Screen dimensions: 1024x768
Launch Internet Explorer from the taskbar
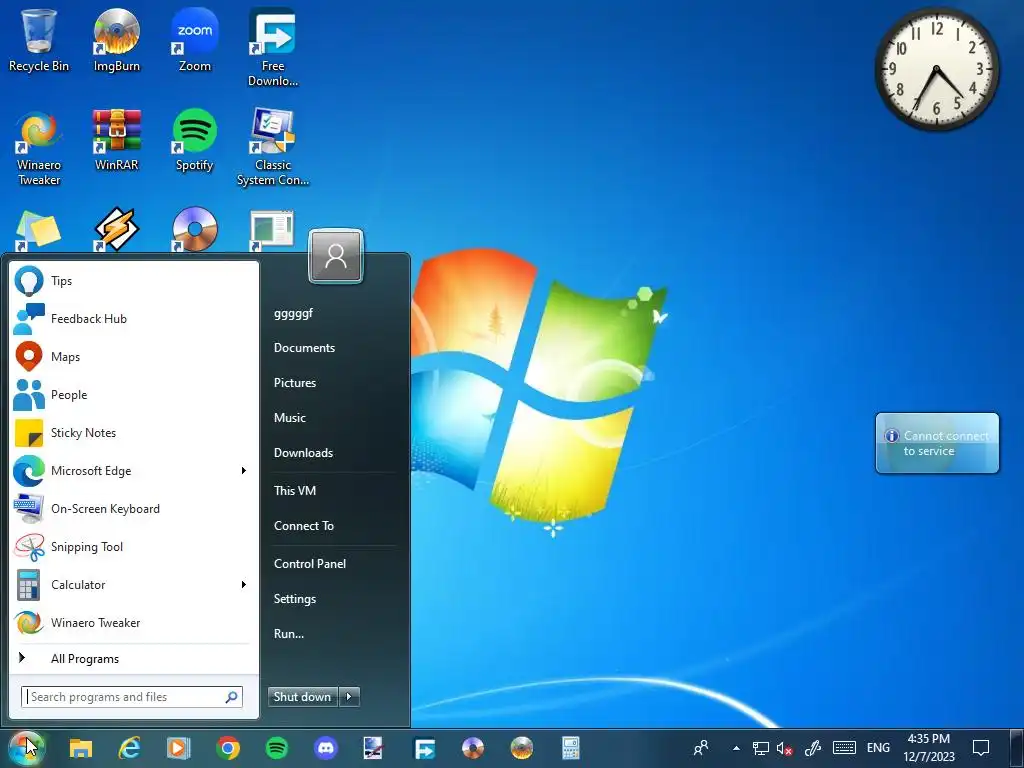130,748
